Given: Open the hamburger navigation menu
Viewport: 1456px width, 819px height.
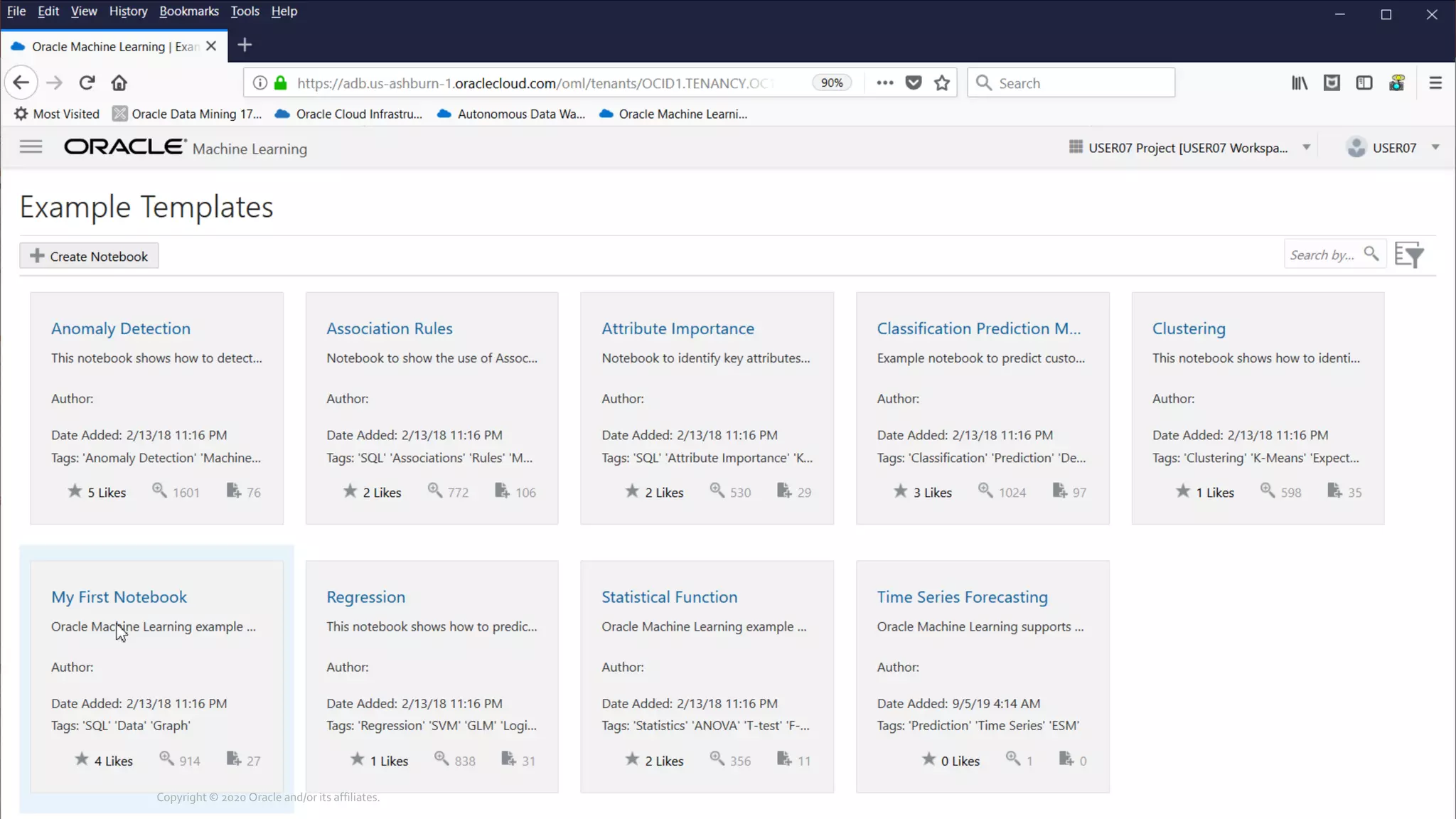Looking at the screenshot, I should point(31,147).
